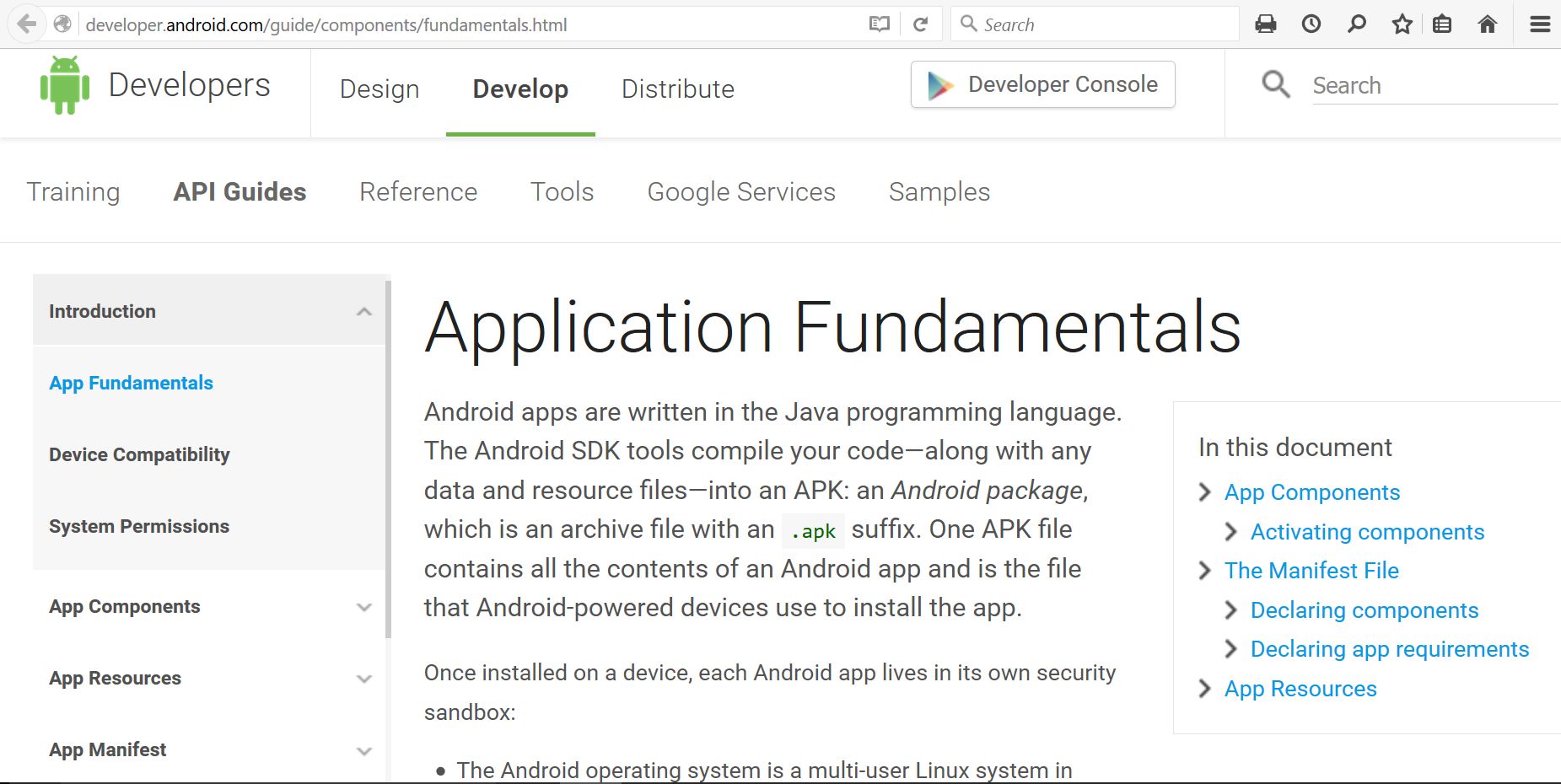Collapse the Introduction section in sidebar

click(363, 311)
